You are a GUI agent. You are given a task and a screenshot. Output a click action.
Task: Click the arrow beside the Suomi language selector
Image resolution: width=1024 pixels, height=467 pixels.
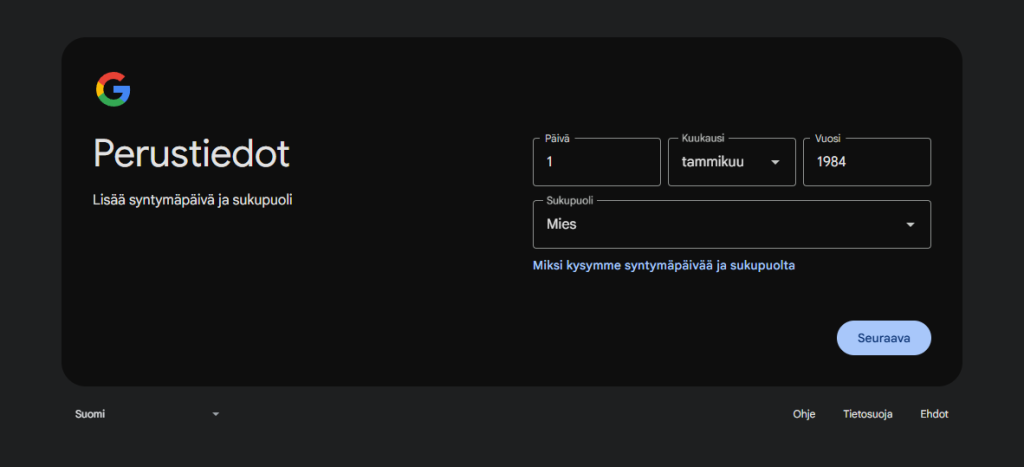(215, 415)
